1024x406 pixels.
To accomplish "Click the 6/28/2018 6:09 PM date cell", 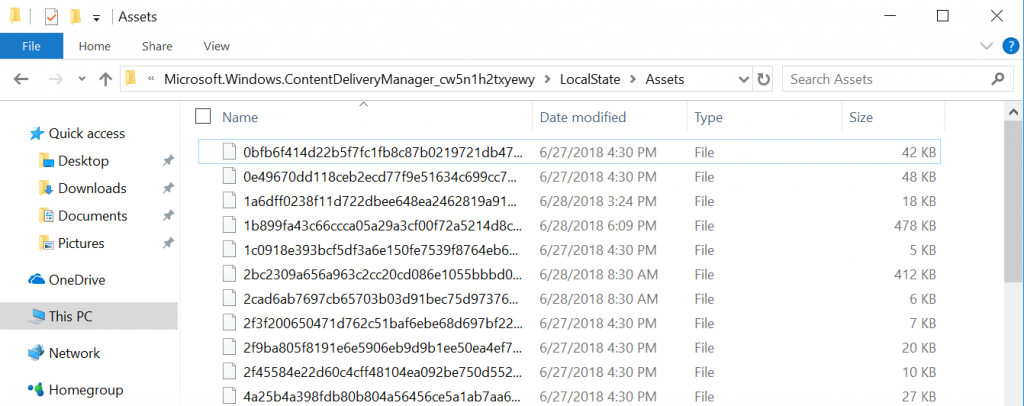I will click(x=600, y=226).
